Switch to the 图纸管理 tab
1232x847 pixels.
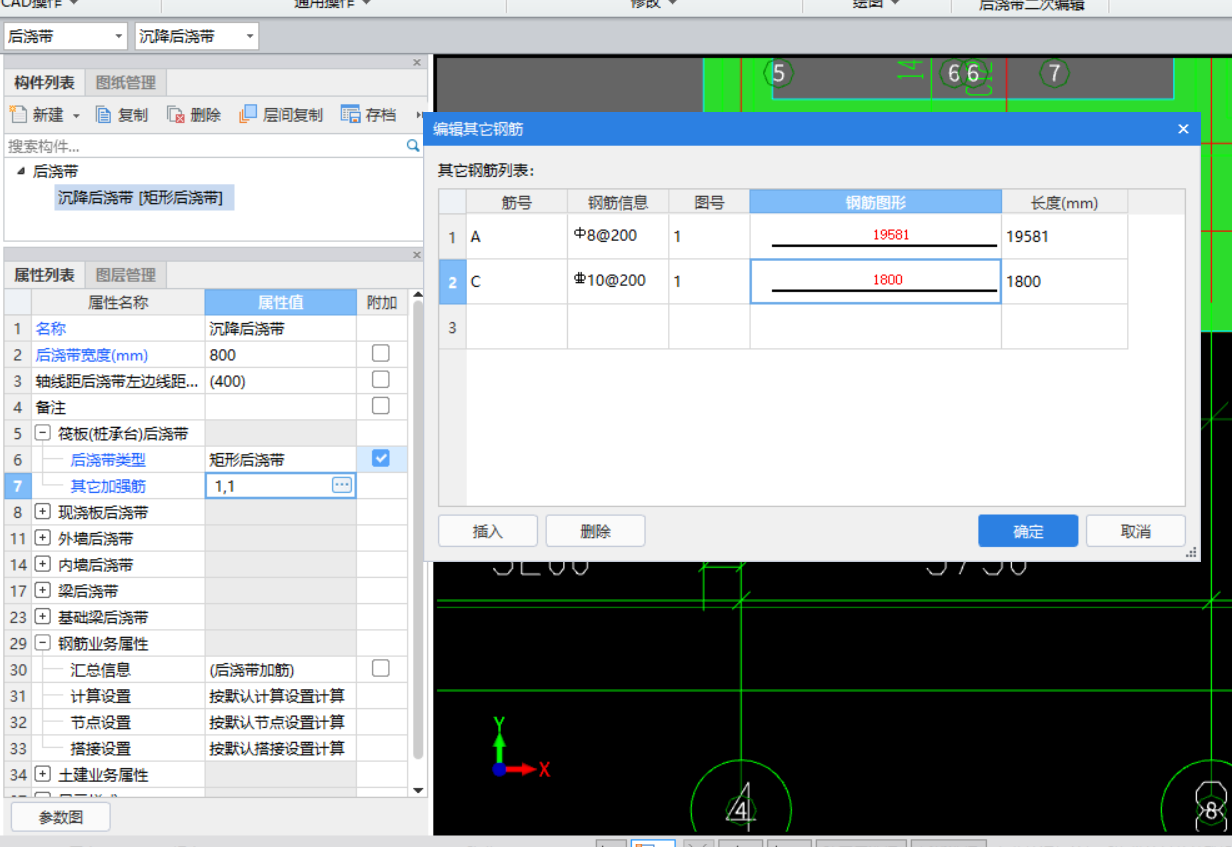(125, 82)
